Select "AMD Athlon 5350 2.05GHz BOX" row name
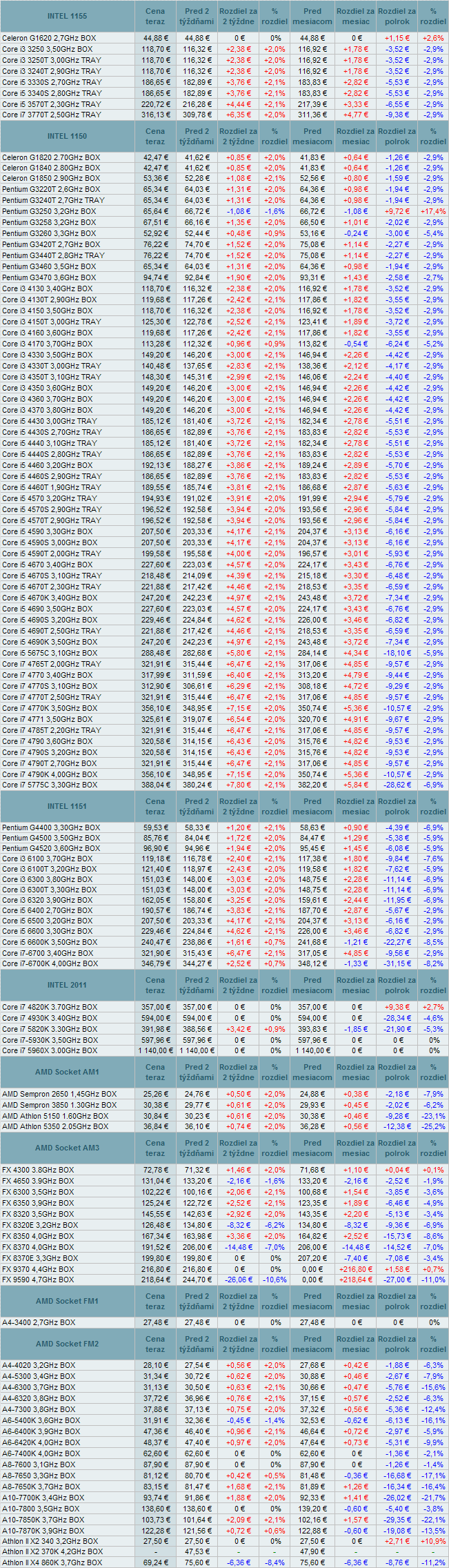The height and width of the screenshot is (1568, 449). [55, 1126]
